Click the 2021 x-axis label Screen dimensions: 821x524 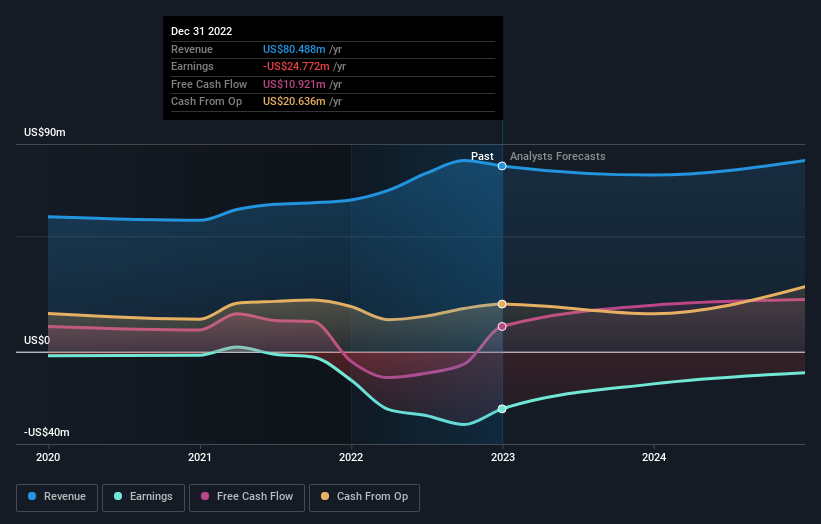point(199,458)
